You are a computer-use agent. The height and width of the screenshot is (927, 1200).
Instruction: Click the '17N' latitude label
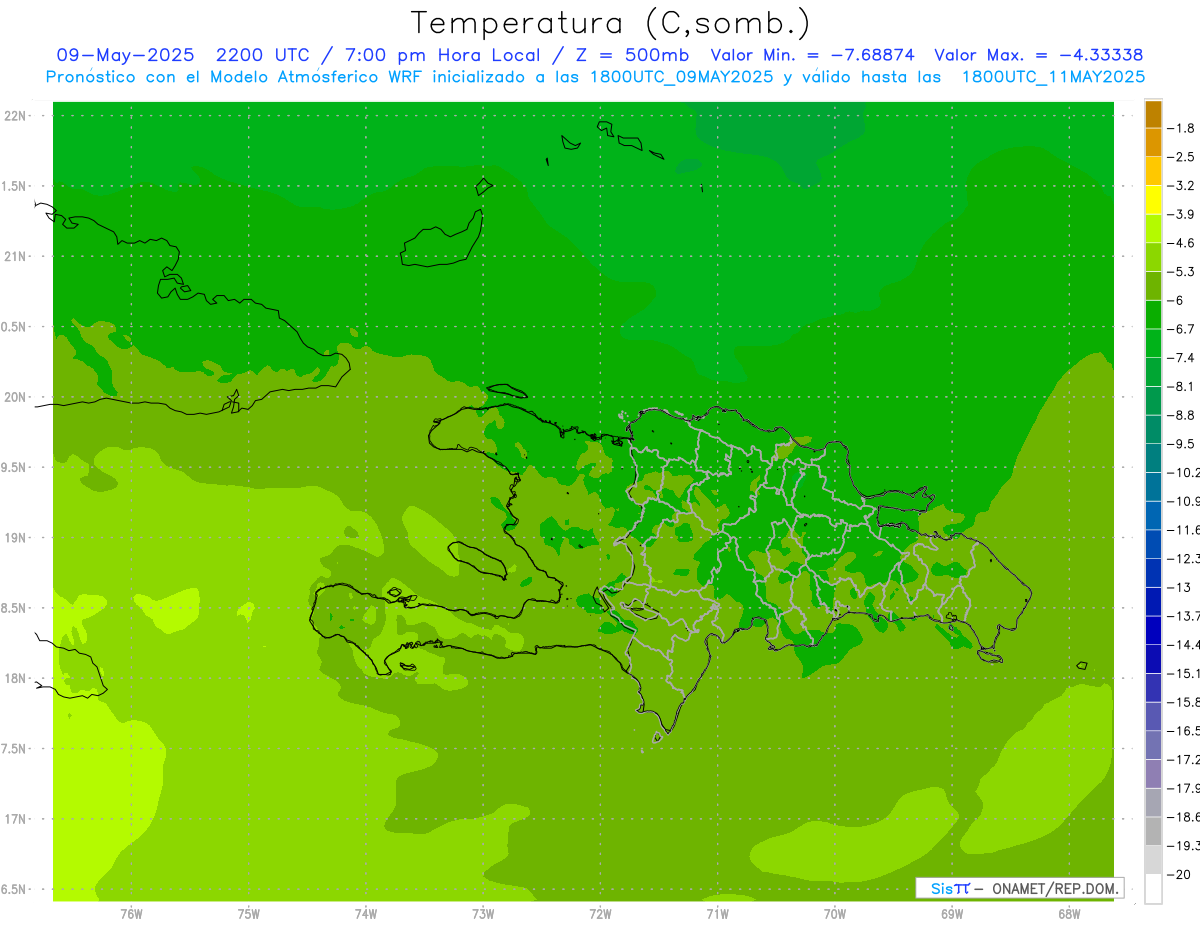(x=15, y=818)
